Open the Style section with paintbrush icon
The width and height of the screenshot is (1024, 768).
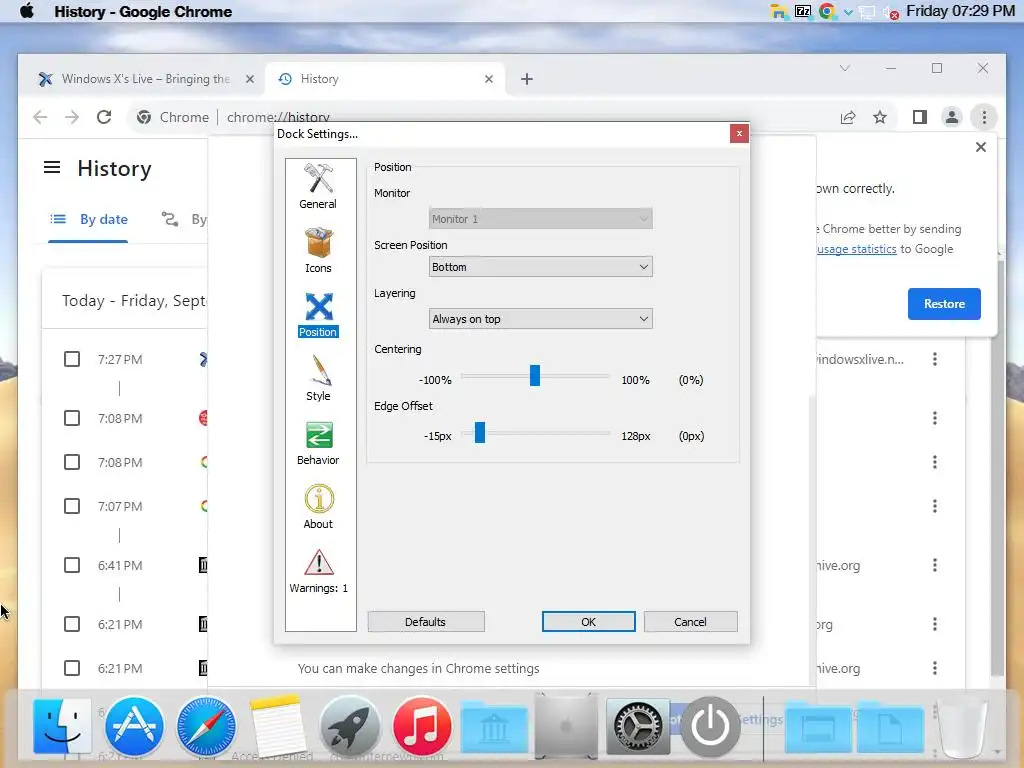[318, 378]
